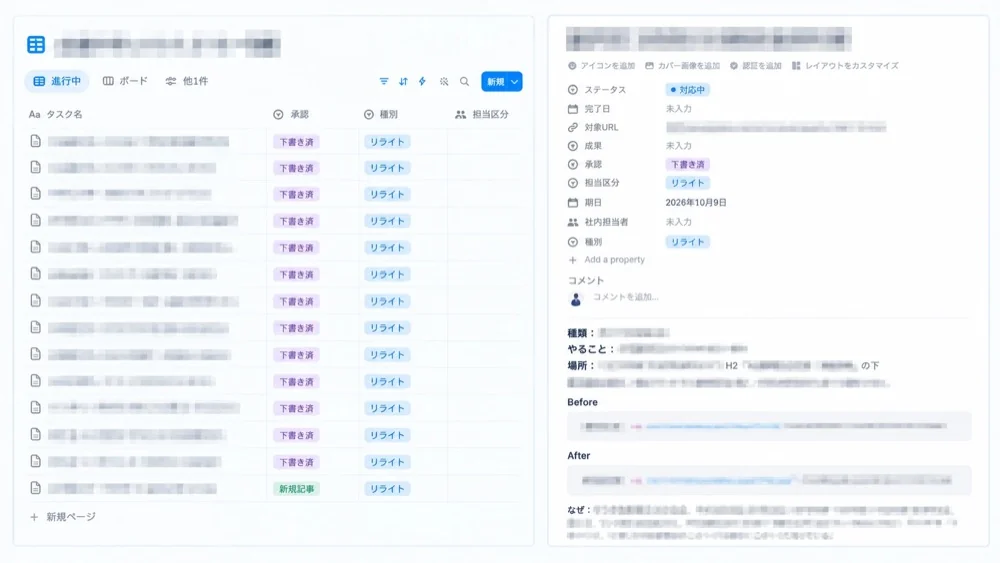Click the icon left of the search magnifier
Screen dimensions: 1000x563
(x=444, y=82)
